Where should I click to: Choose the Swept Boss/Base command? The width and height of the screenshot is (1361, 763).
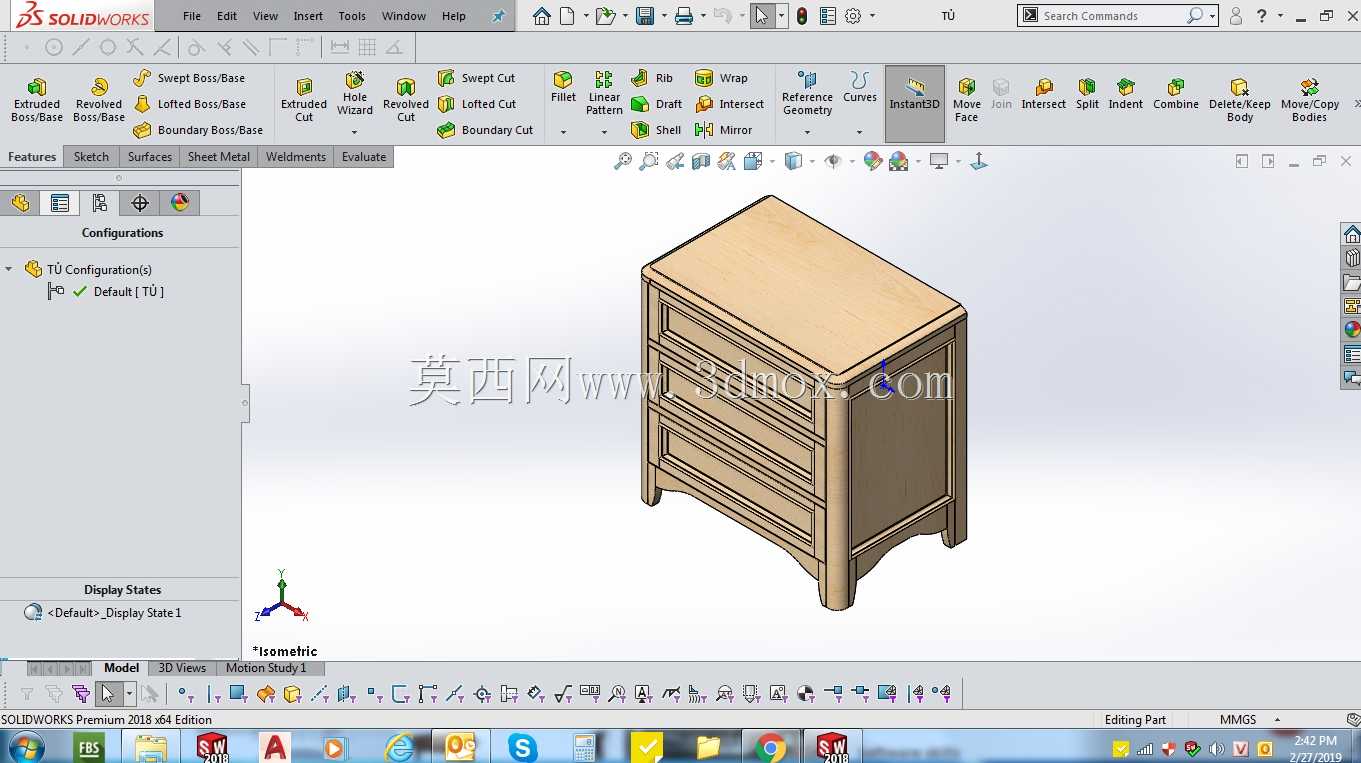pos(189,78)
